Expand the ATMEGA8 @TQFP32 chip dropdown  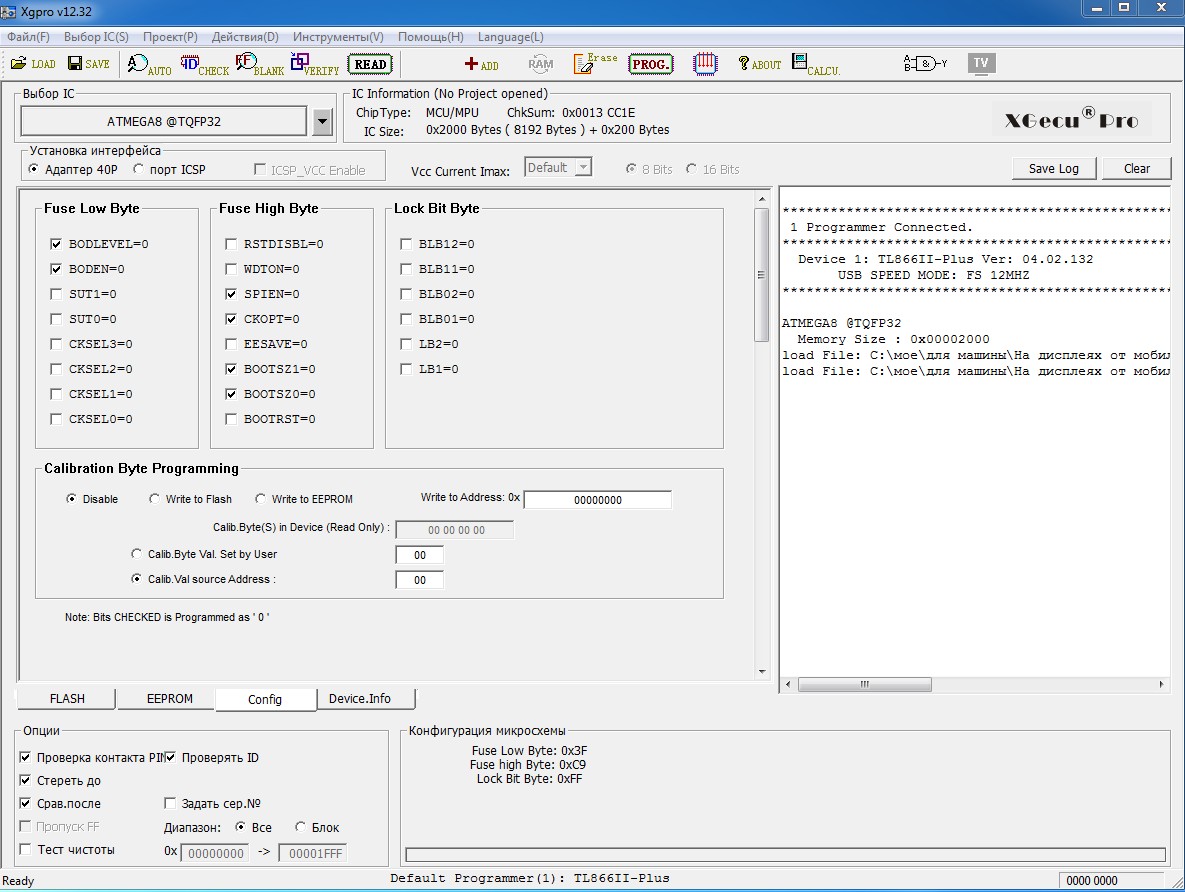[322, 122]
